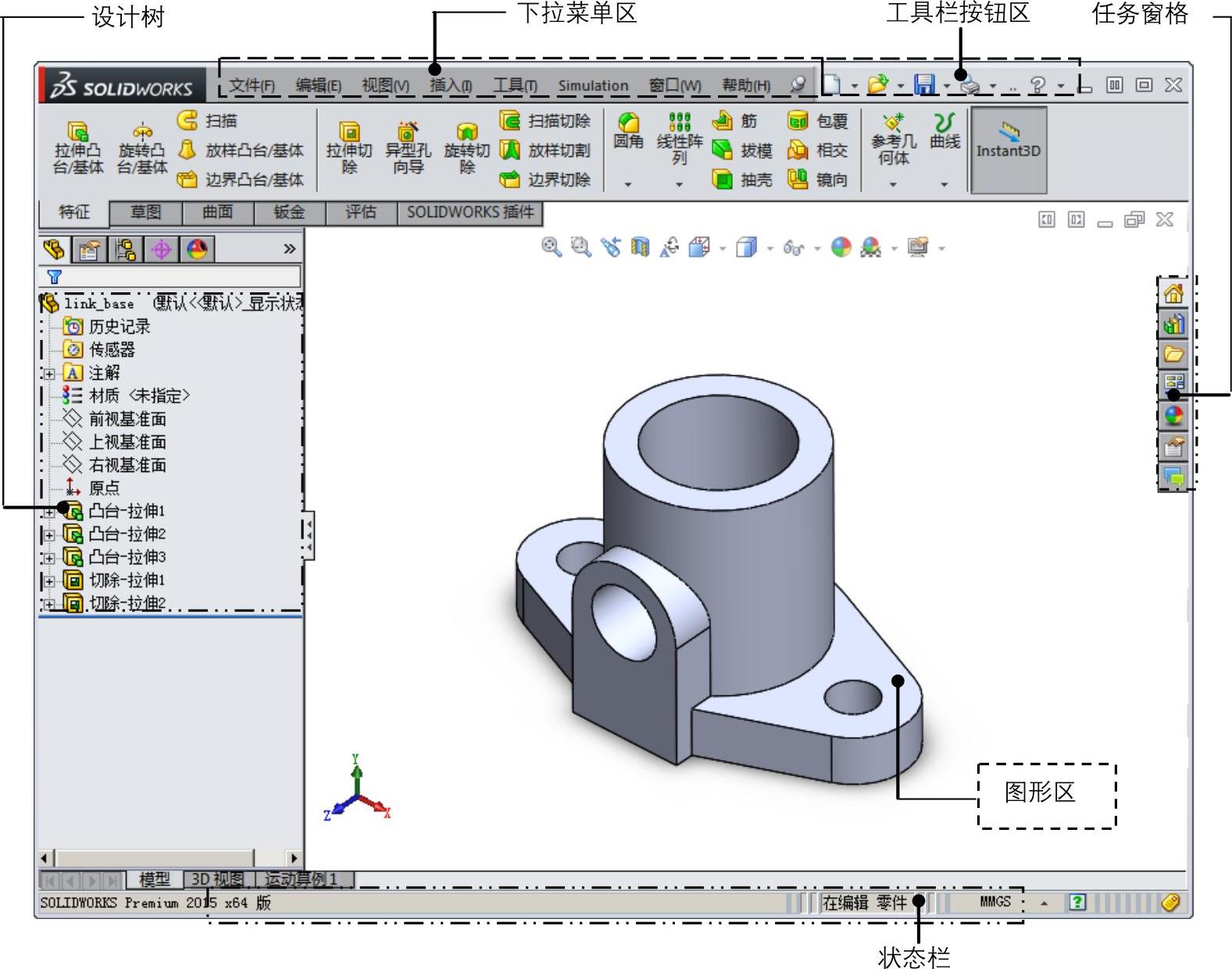Toggle the PropertyManager tab in design tree panel
The height and width of the screenshot is (969, 1232).
pyautogui.click(x=89, y=250)
